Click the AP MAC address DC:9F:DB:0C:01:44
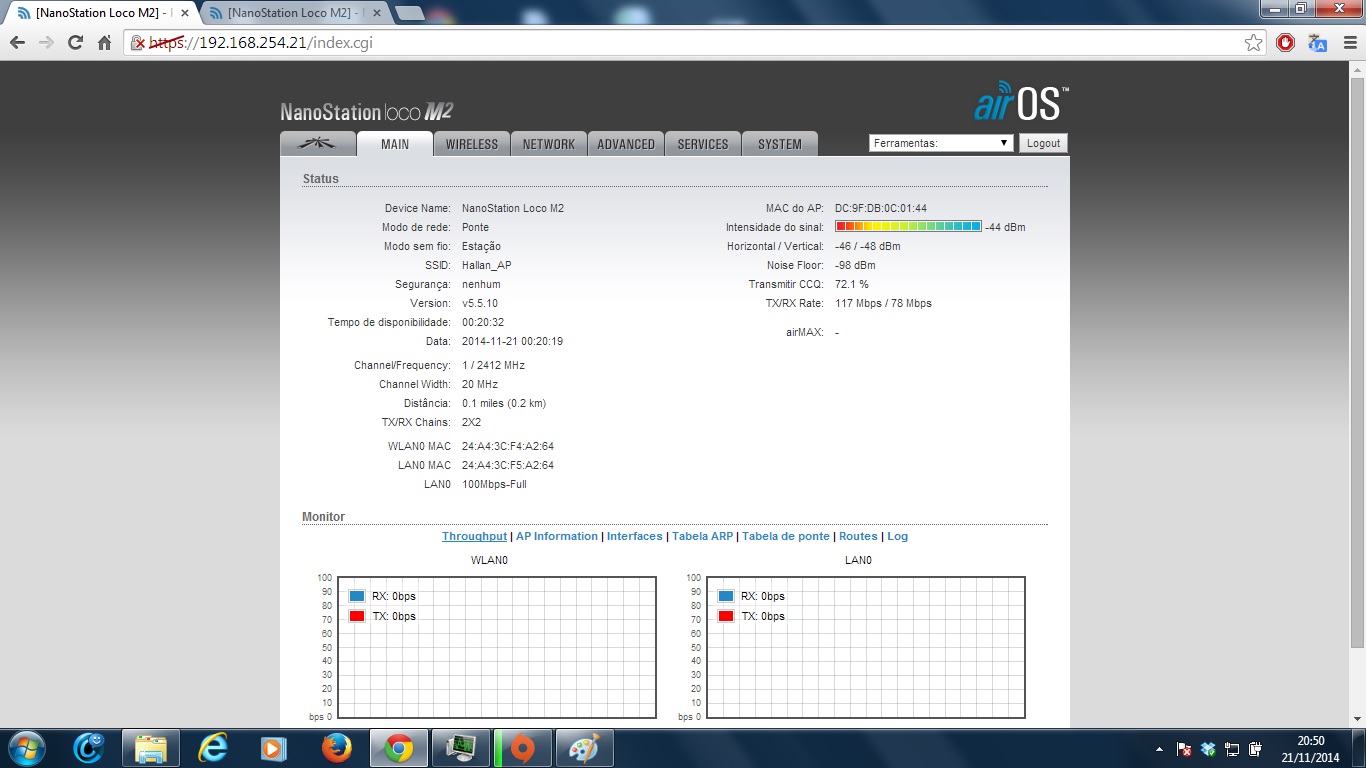The height and width of the screenshot is (768, 1366). click(x=881, y=208)
